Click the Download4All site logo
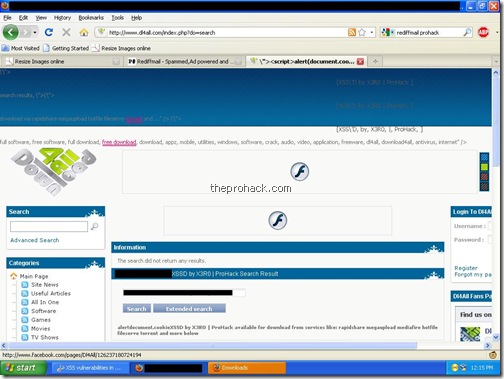Screen dimensions: 504x379 tap(54, 171)
